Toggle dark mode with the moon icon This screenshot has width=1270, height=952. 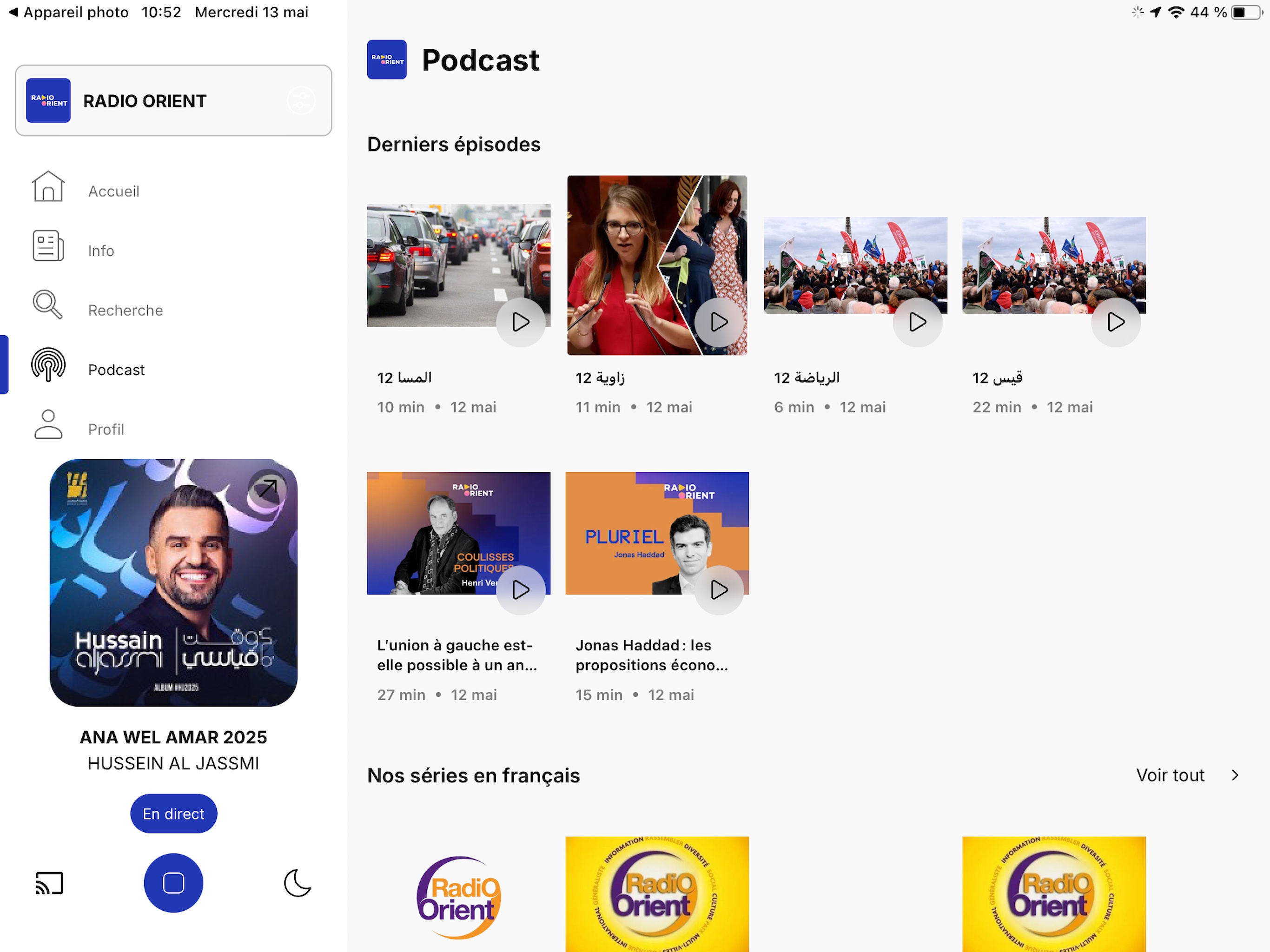298,883
